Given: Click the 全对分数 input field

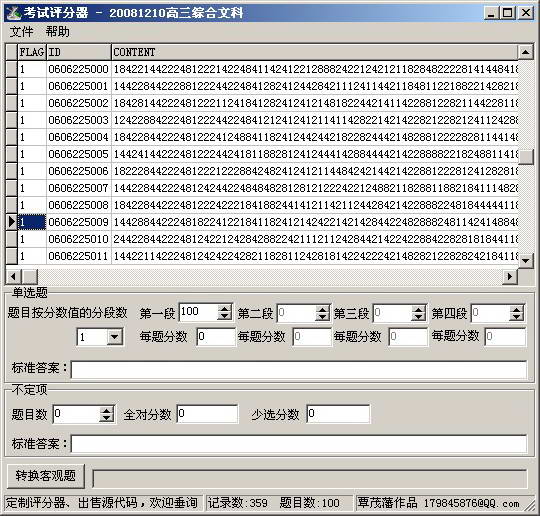Looking at the screenshot, I should 207,414.
